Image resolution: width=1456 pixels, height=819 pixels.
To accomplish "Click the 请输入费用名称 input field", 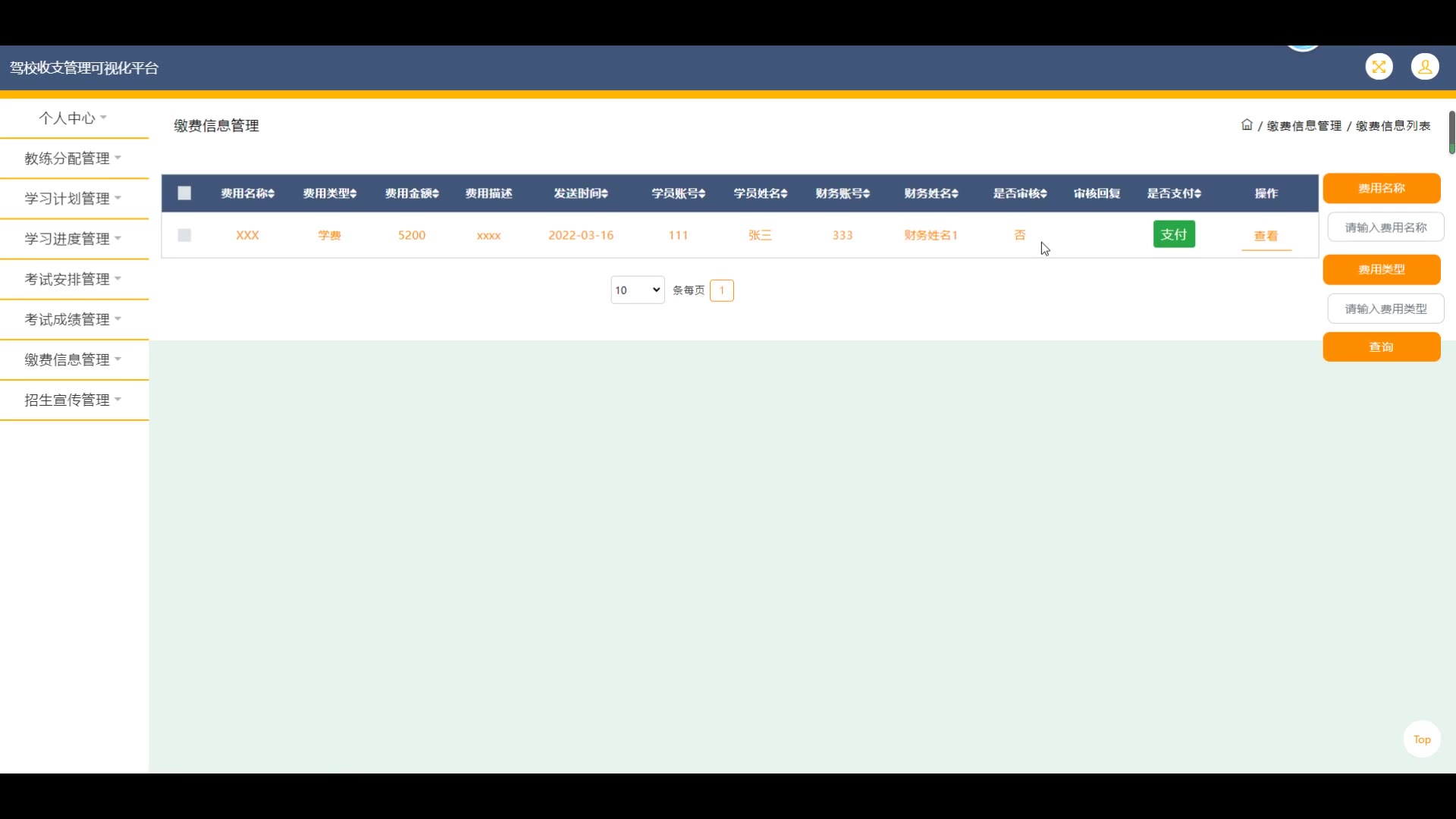I will coord(1385,227).
